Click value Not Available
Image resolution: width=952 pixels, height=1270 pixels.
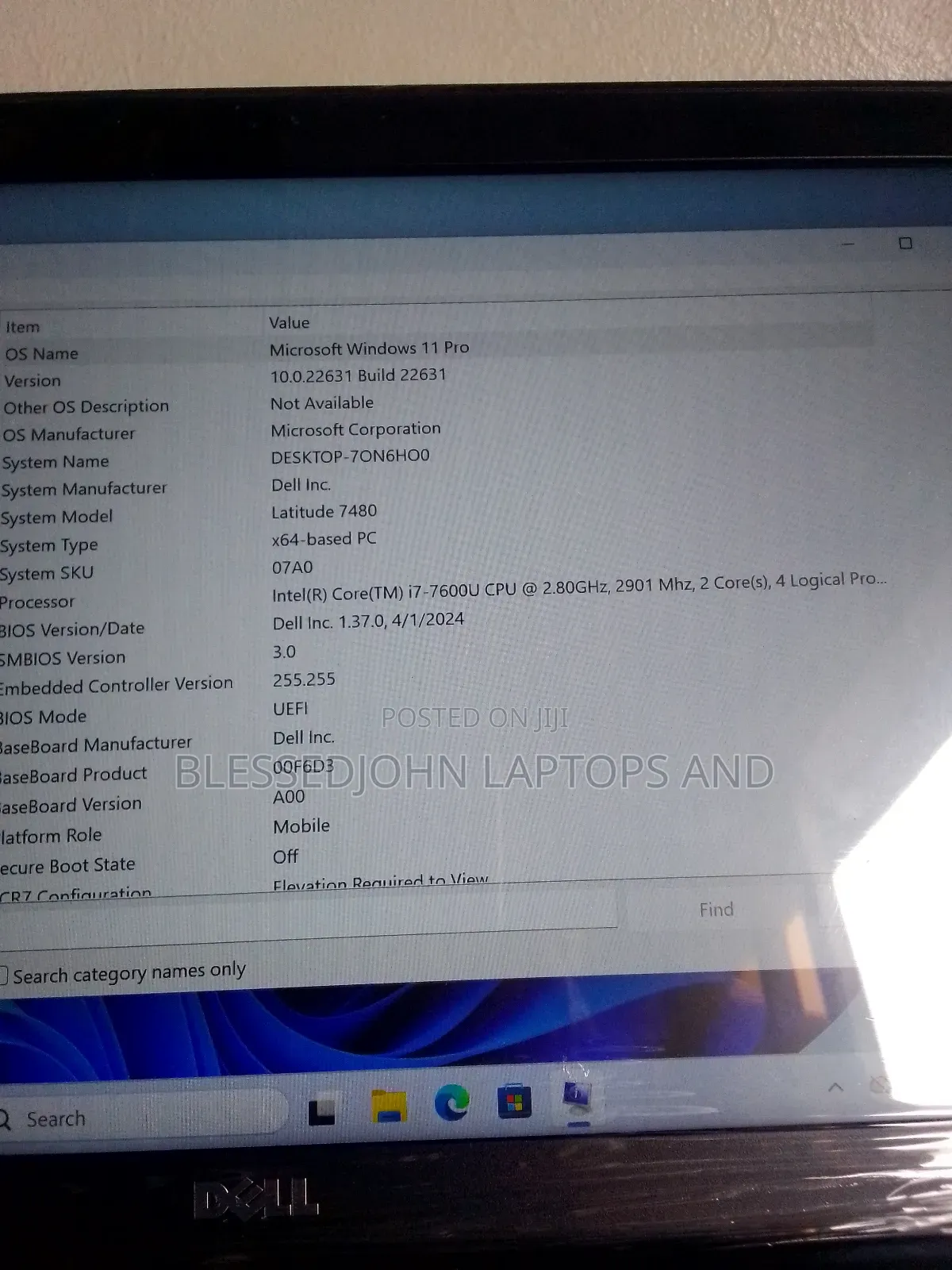coord(321,403)
